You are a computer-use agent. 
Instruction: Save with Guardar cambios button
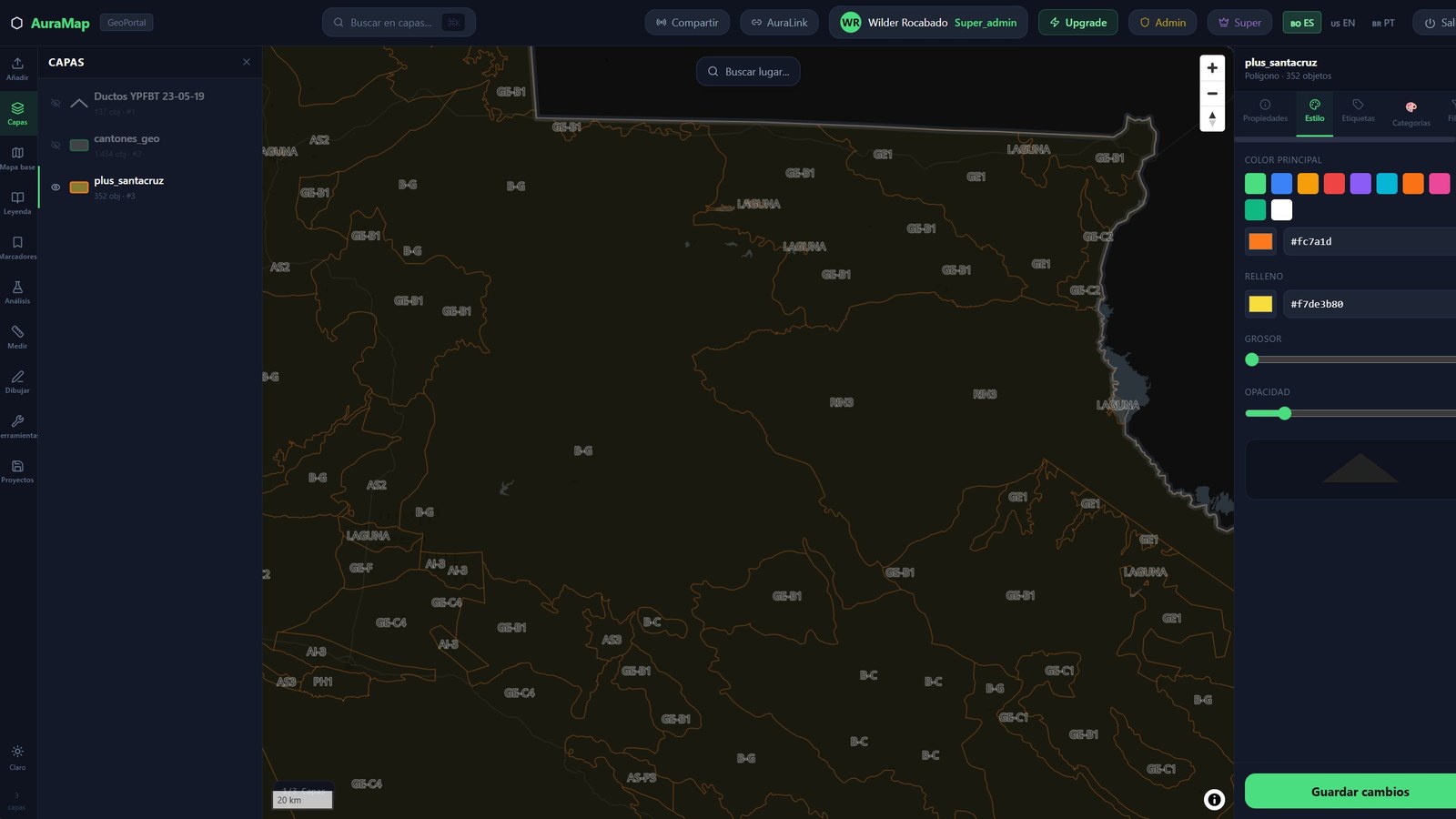point(1350,791)
